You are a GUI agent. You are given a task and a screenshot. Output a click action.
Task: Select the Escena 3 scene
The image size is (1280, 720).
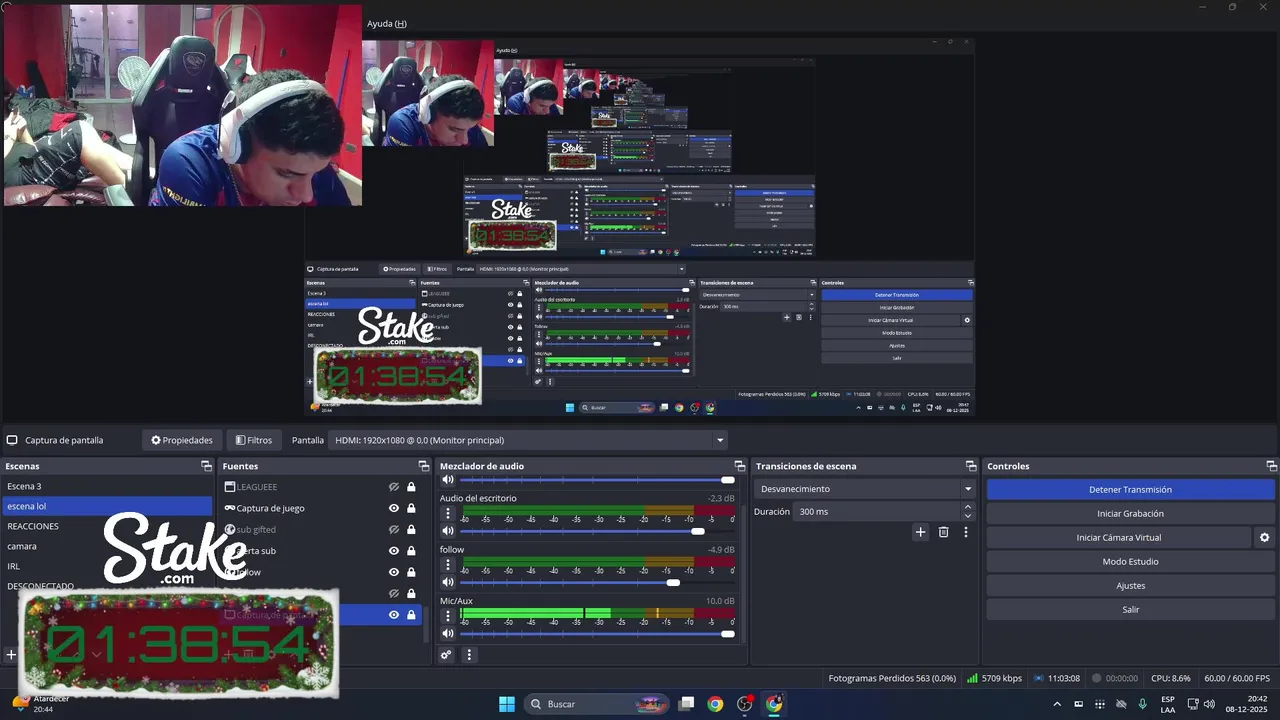coord(107,486)
